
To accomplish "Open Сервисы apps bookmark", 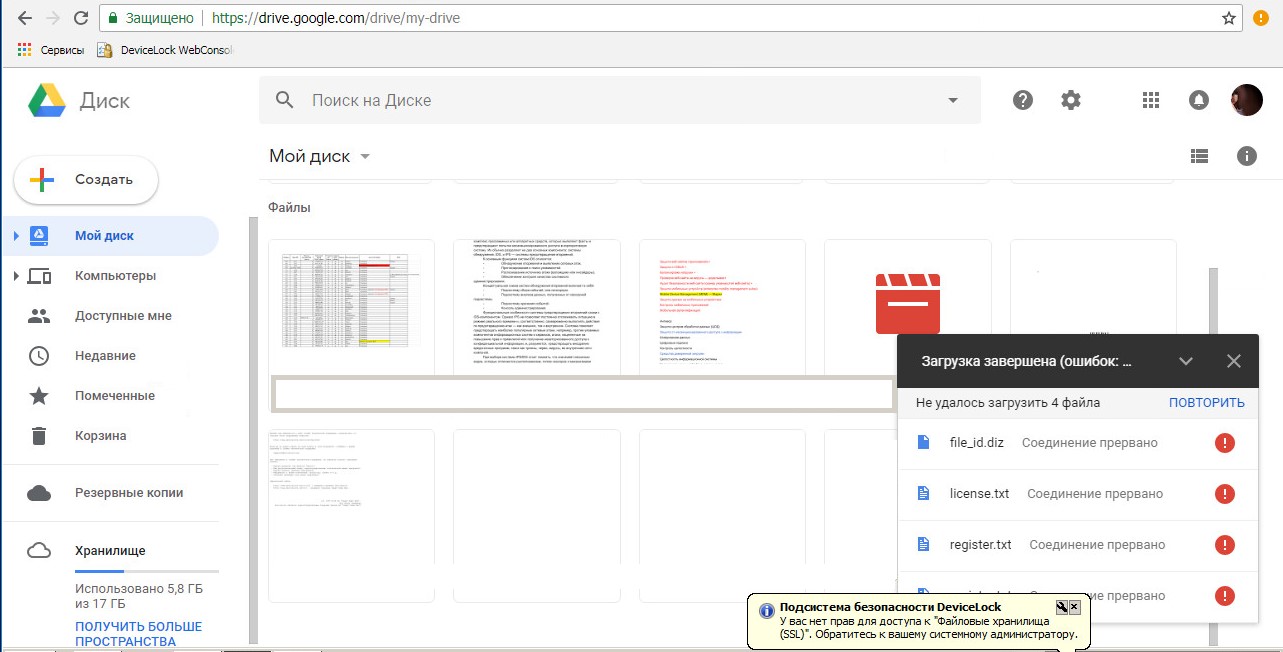I will pyautogui.click(x=51, y=49).
